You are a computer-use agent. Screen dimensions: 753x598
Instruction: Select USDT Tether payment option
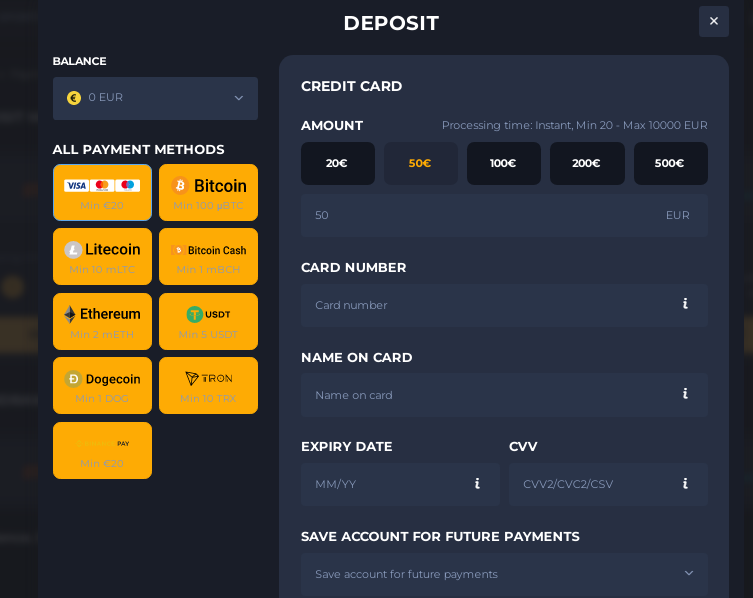click(208, 321)
